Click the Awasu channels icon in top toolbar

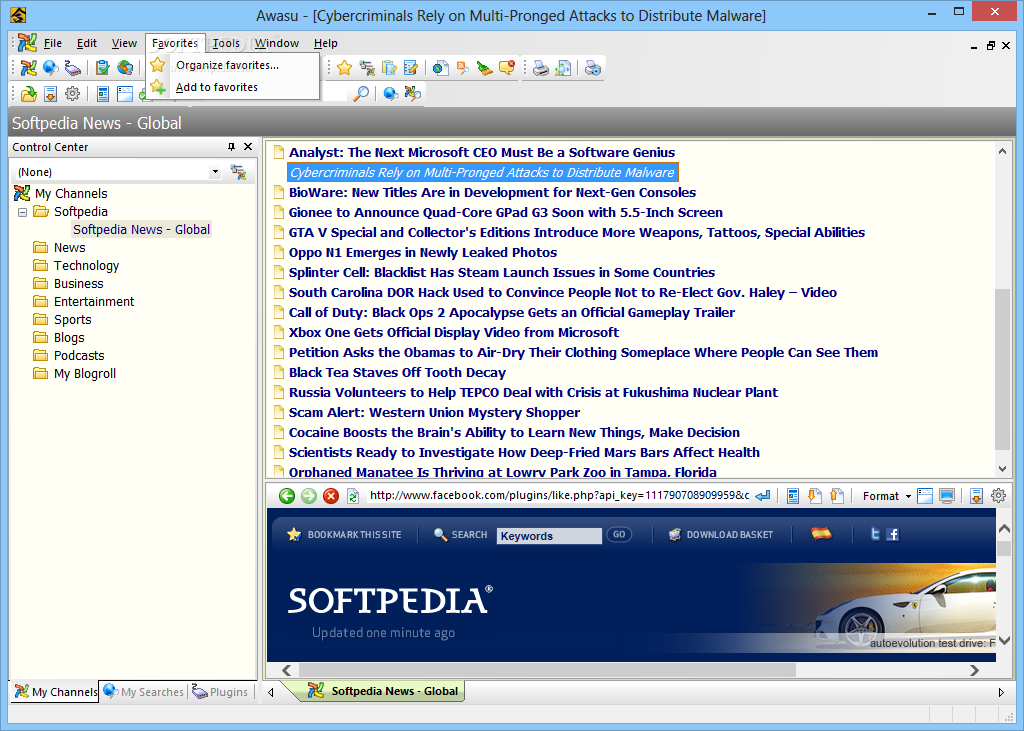pyautogui.click(x=29, y=67)
